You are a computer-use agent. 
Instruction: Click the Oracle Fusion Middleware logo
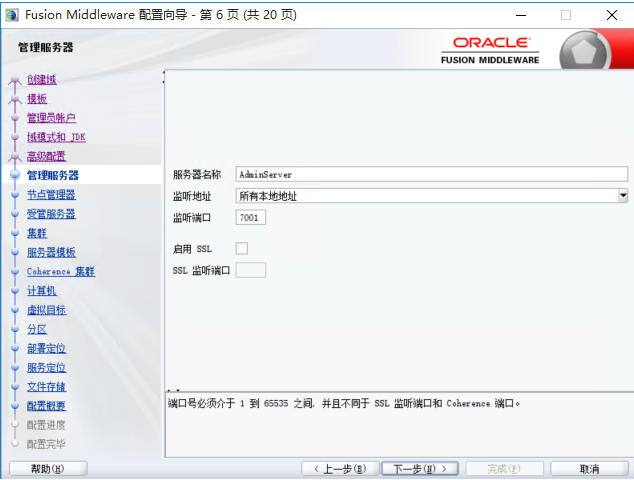coord(490,51)
